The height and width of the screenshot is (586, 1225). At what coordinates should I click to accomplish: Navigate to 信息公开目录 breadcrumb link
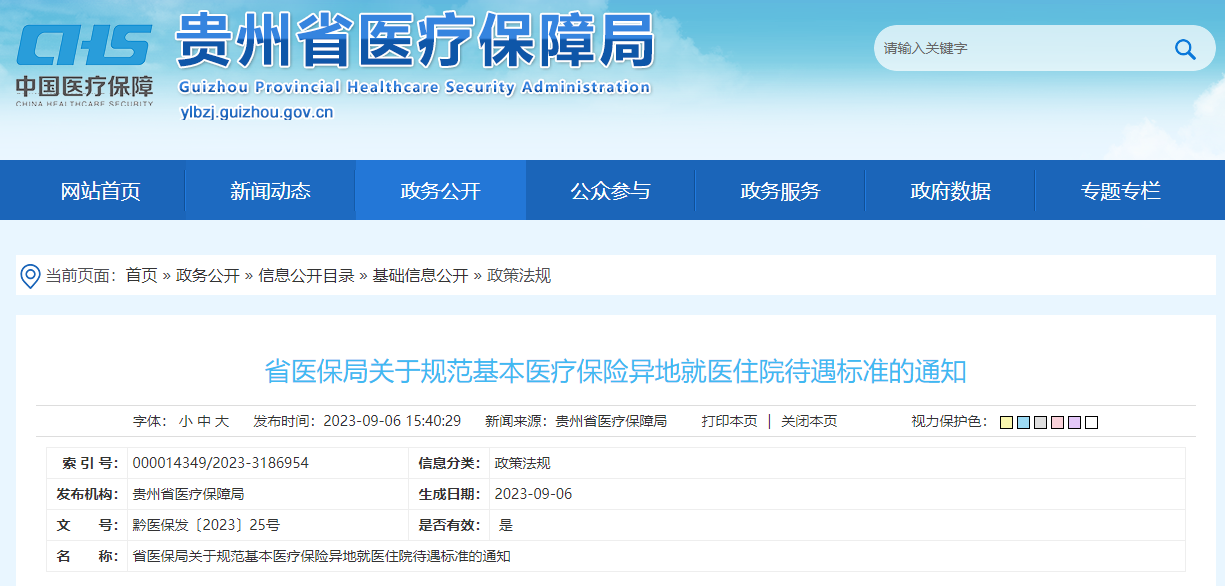pos(306,276)
